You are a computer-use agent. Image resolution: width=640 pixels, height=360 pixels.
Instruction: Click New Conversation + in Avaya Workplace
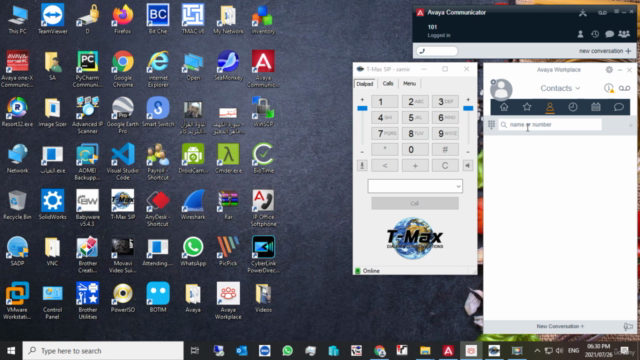[x=560, y=327]
